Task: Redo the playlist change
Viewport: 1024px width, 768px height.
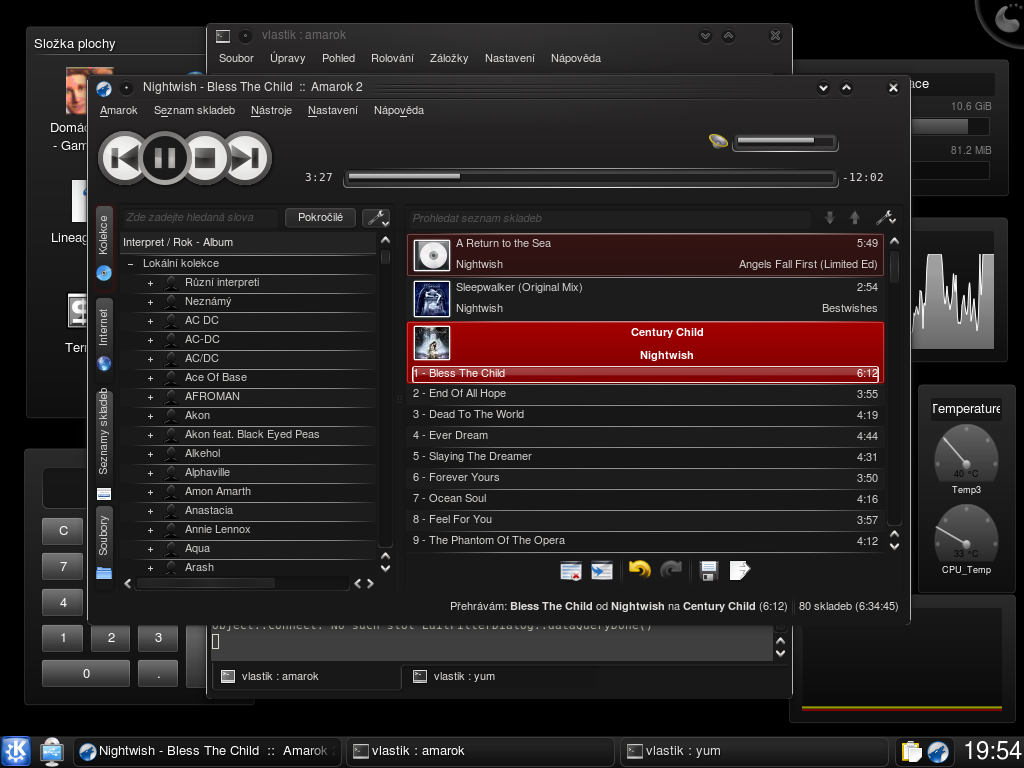Action: [x=671, y=569]
